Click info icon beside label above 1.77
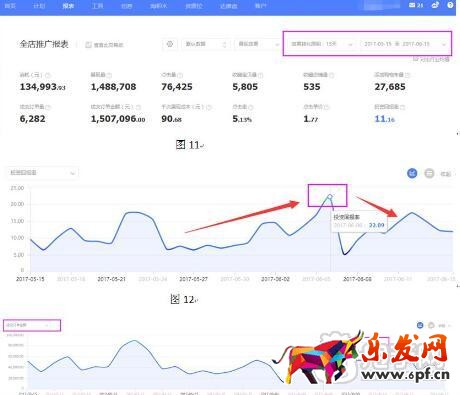Viewport: 460px width, 395px height. coord(326,107)
